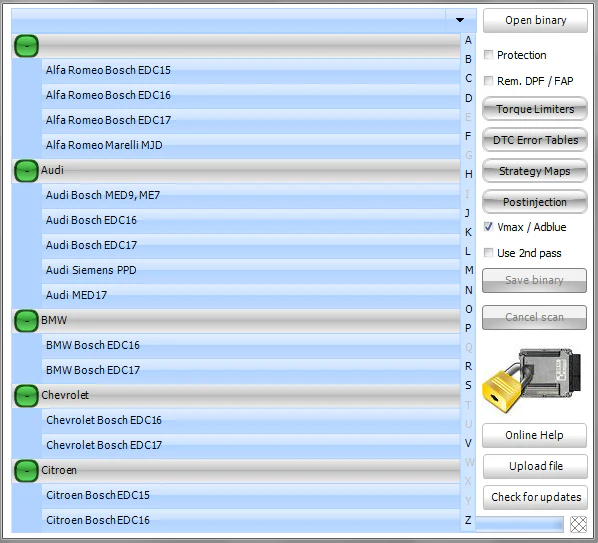
Task: Select Alfa Romeo Bosch EDC16
Action: tap(251, 95)
